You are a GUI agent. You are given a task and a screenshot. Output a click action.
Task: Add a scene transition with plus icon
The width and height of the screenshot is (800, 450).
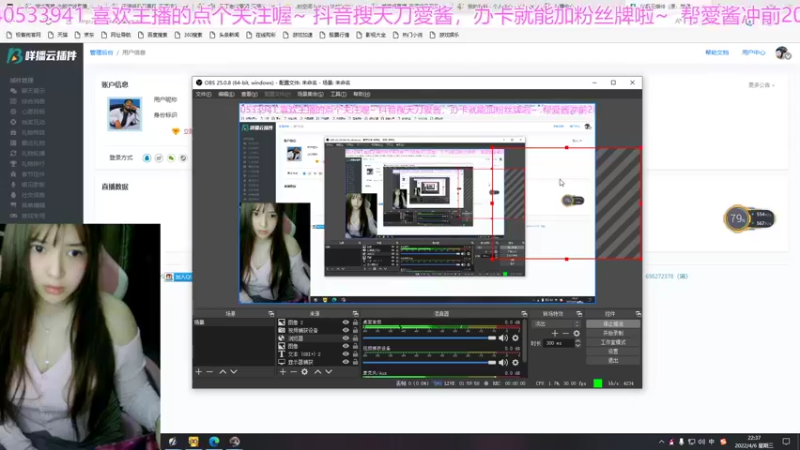(x=555, y=333)
